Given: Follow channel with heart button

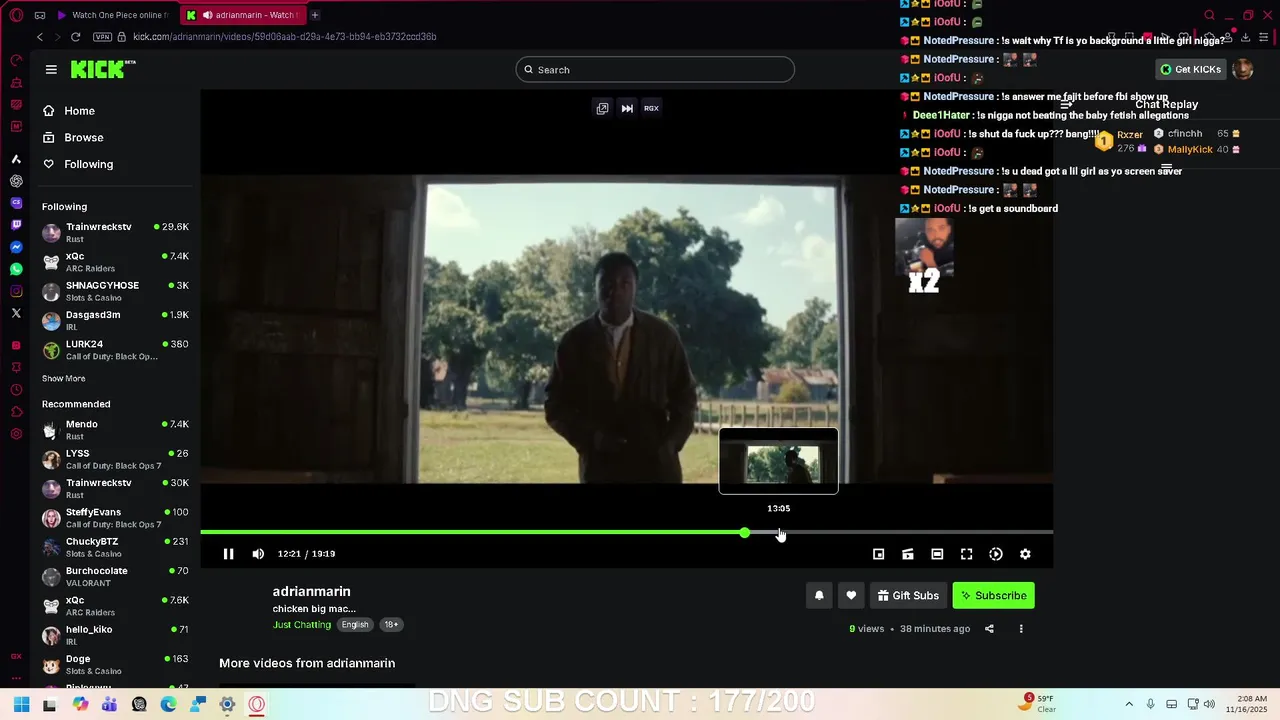Looking at the screenshot, I should (851, 595).
